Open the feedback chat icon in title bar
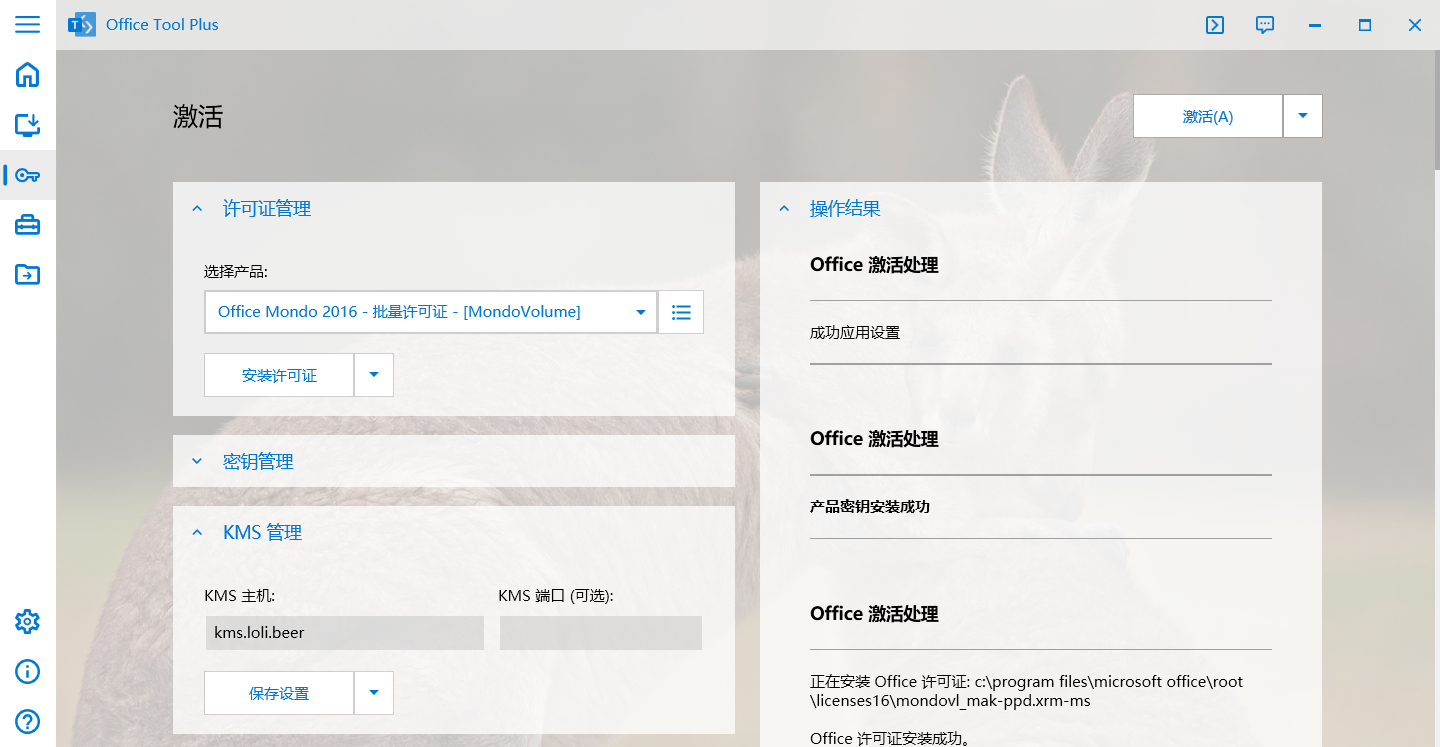 pos(1264,25)
